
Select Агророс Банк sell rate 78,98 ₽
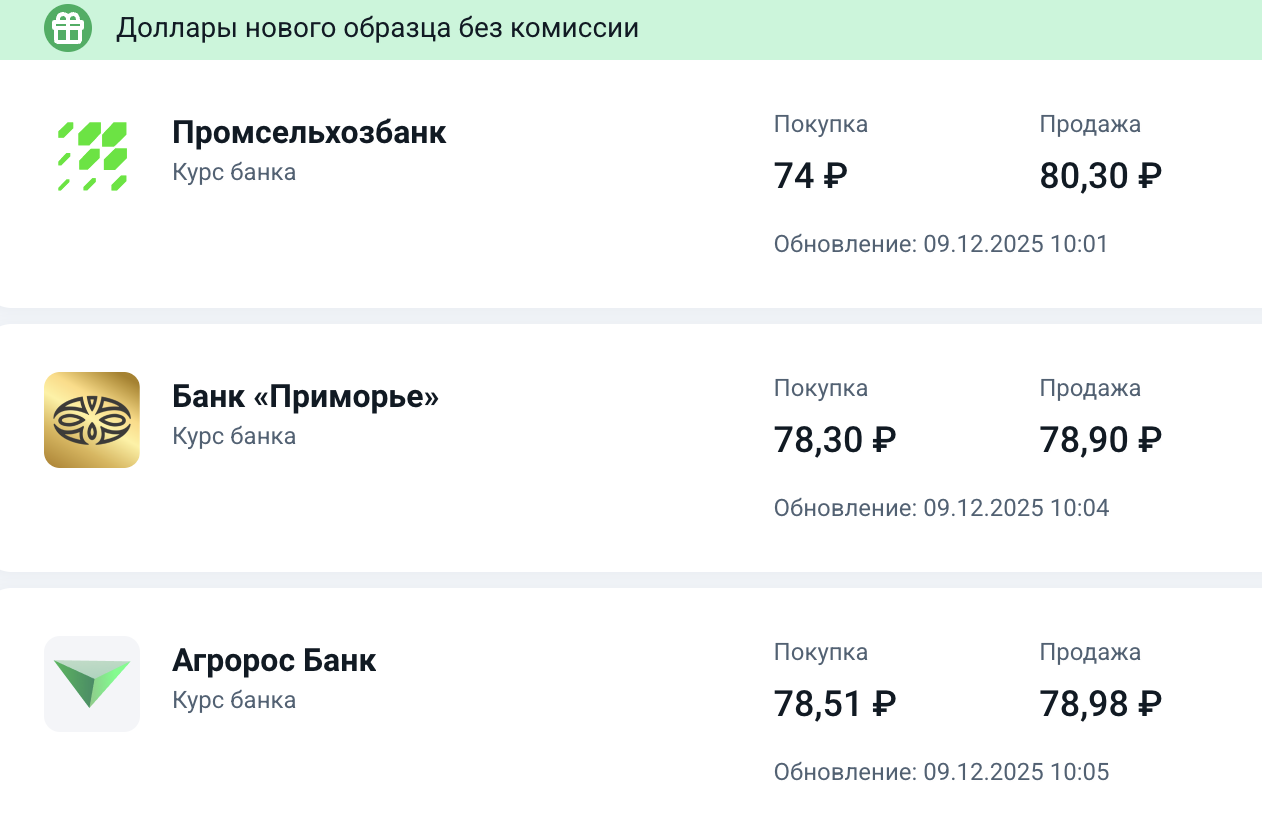tap(1100, 704)
